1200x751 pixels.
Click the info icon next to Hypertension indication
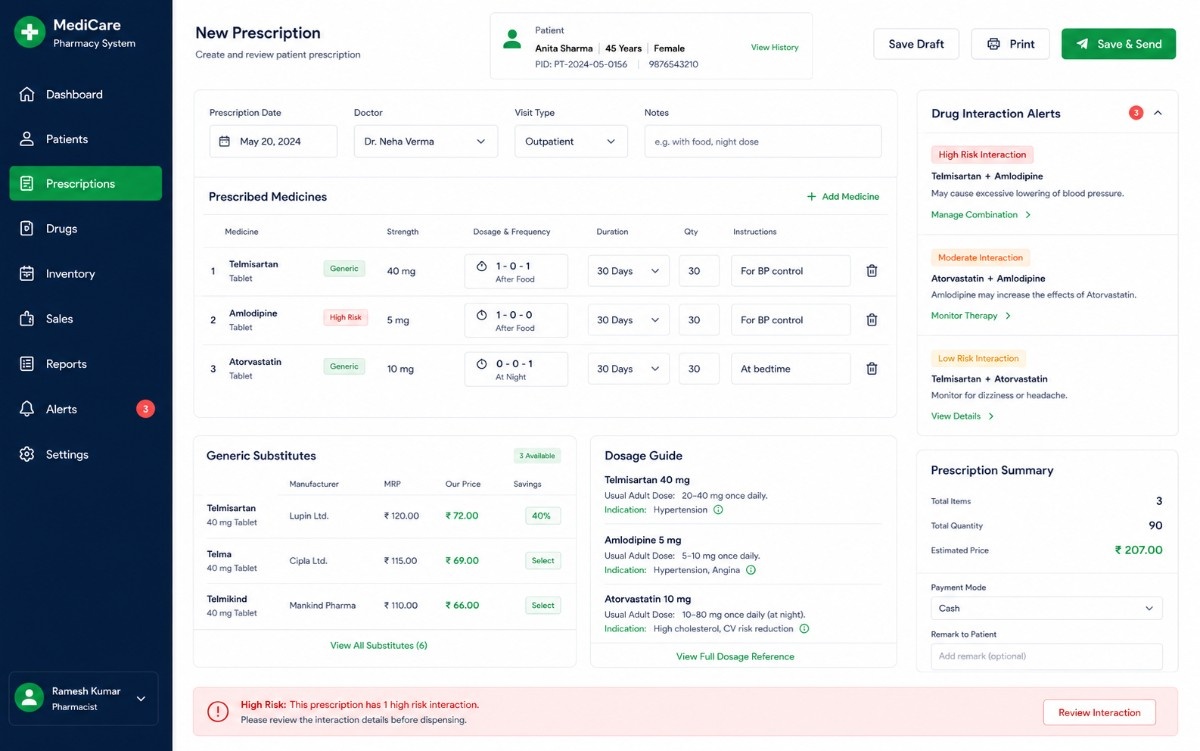718,510
